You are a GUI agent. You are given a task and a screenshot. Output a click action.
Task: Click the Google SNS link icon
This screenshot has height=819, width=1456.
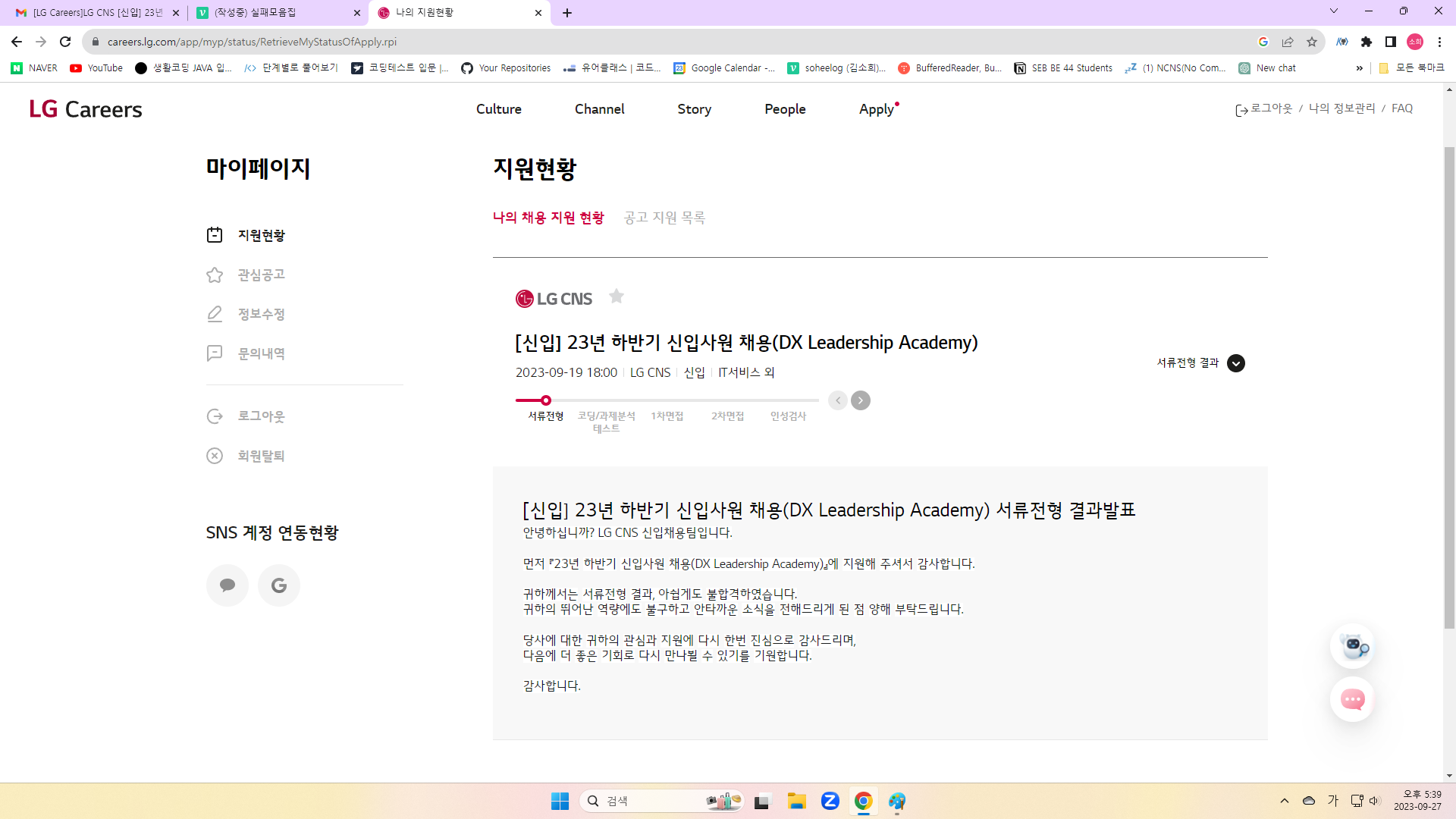coord(279,585)
